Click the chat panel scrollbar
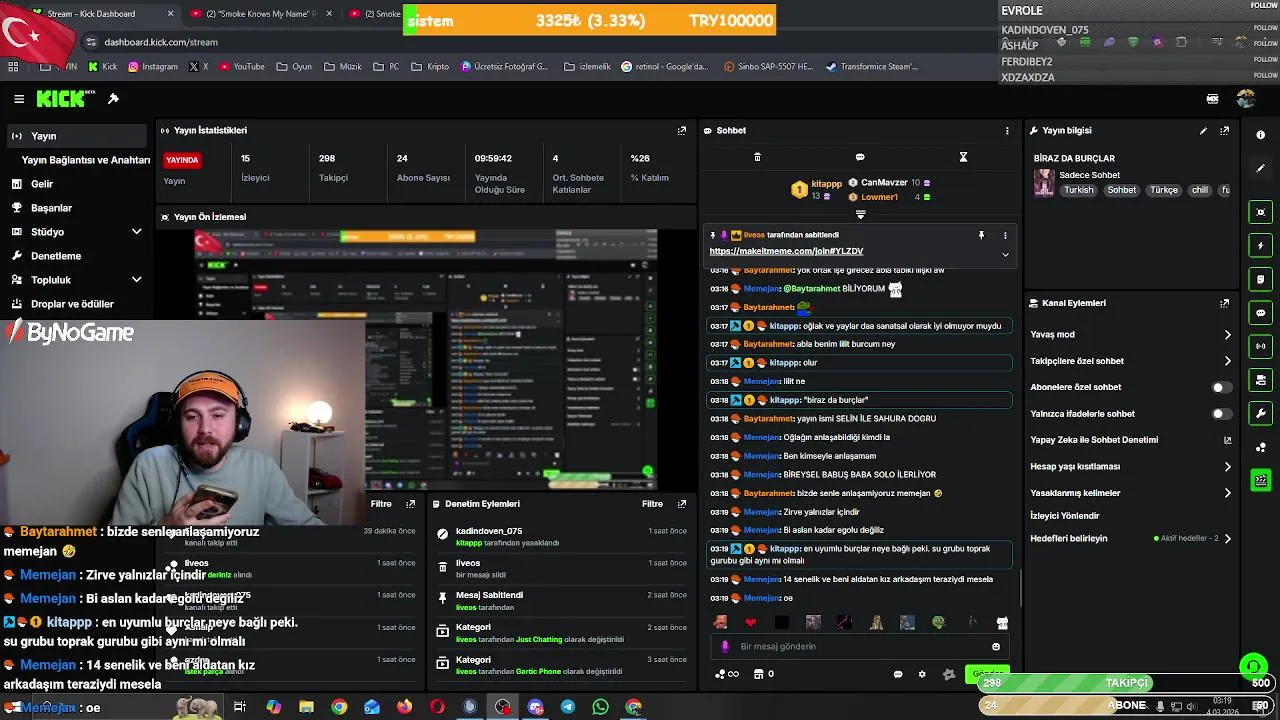 click(1019, 588)
